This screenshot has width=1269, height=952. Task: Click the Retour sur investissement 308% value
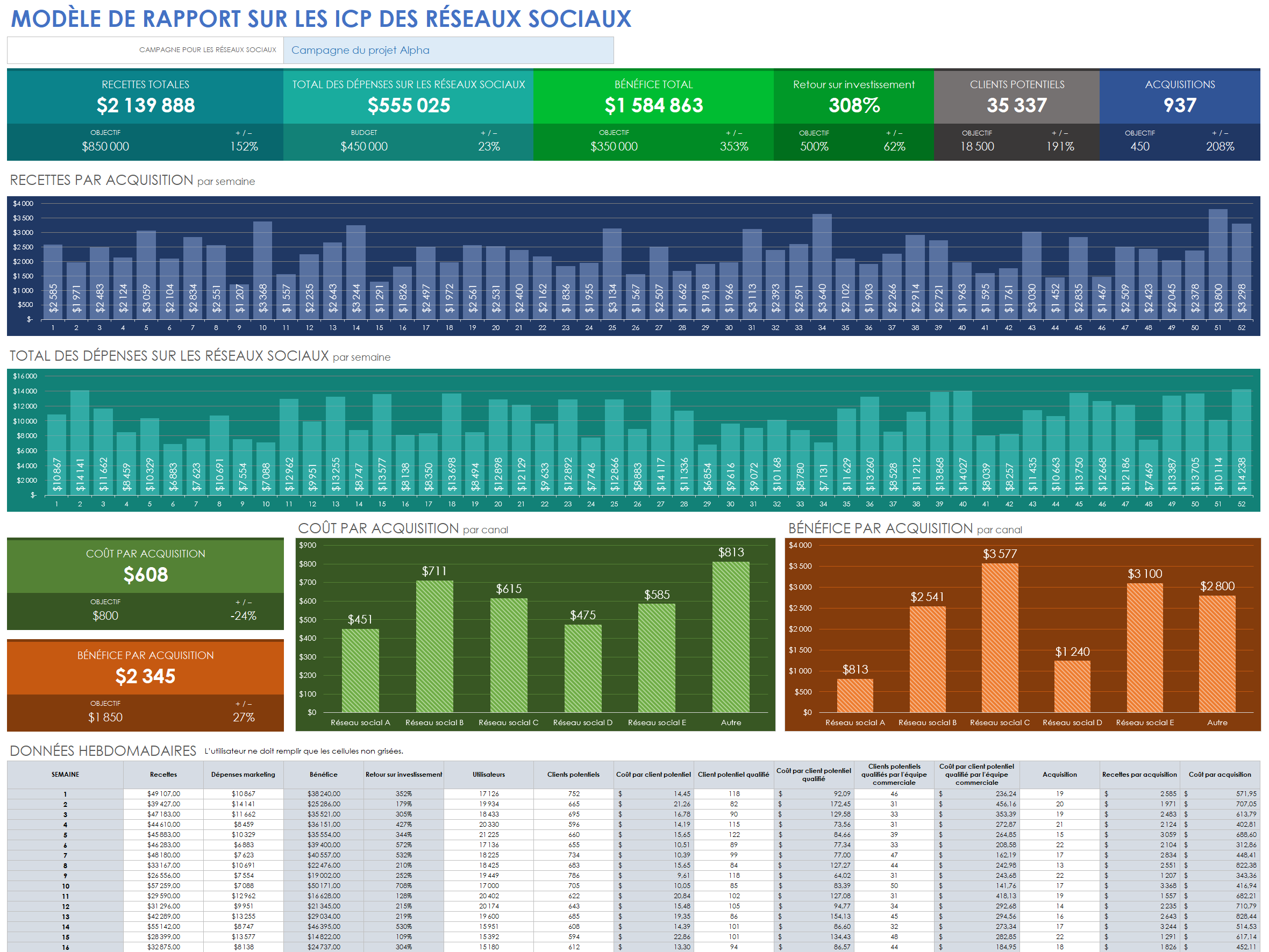(x=854, y=105)
